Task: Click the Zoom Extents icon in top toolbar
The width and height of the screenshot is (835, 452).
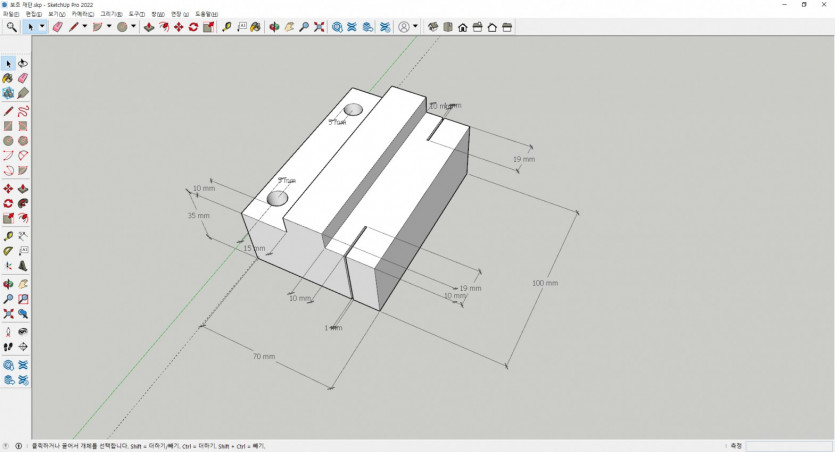Action: (x=319, y=27)
